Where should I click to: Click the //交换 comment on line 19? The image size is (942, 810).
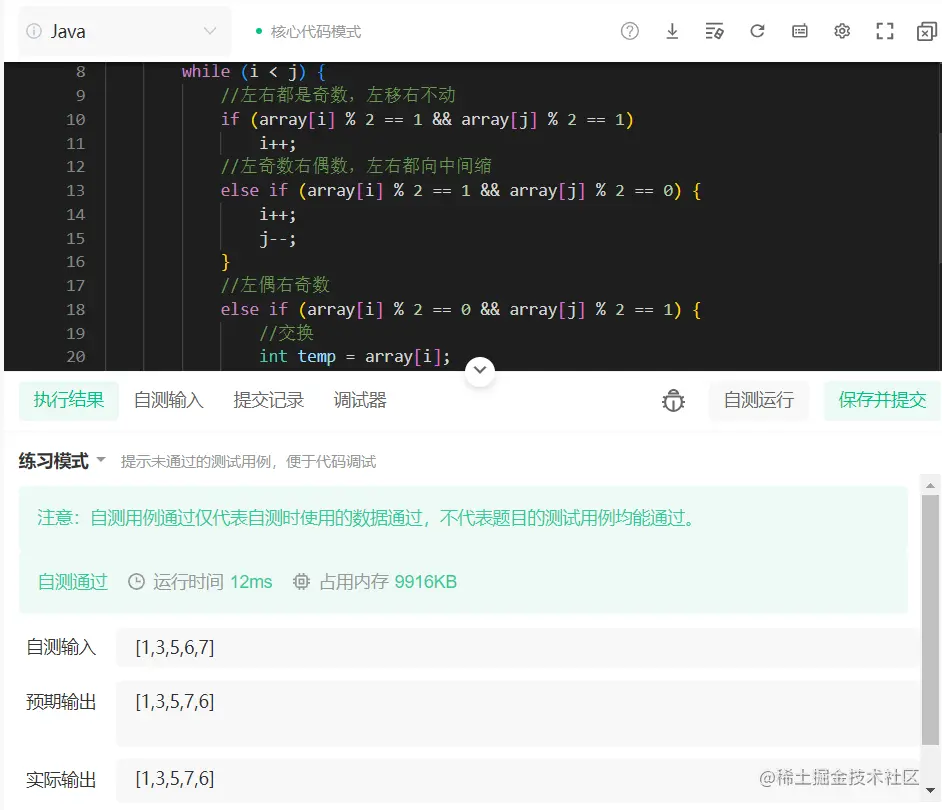(287, 333)
